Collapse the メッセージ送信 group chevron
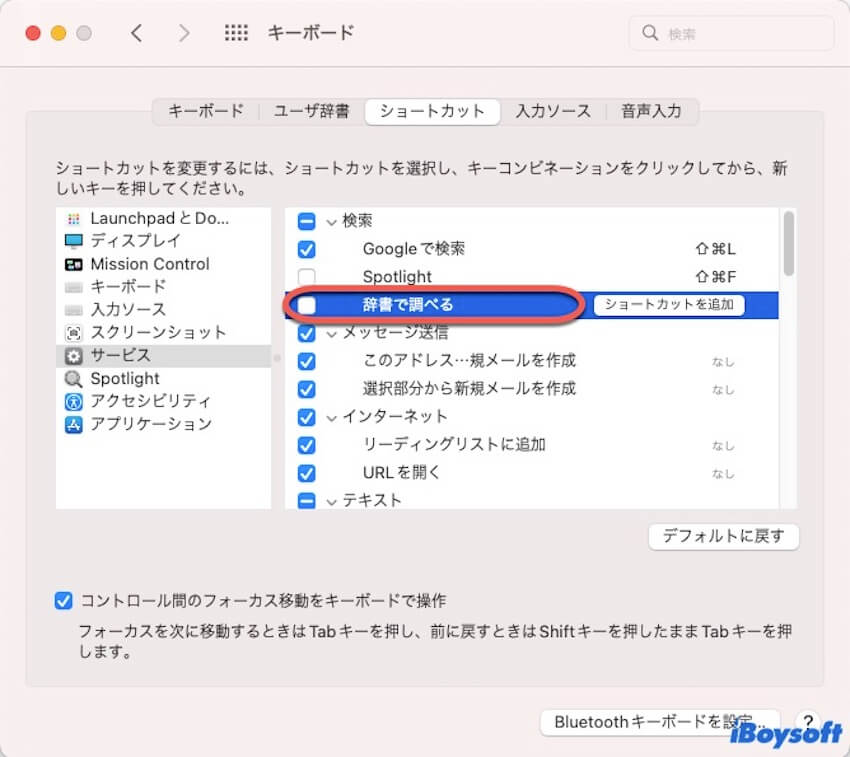Screen dimensions: 850x757 point(332,333)
